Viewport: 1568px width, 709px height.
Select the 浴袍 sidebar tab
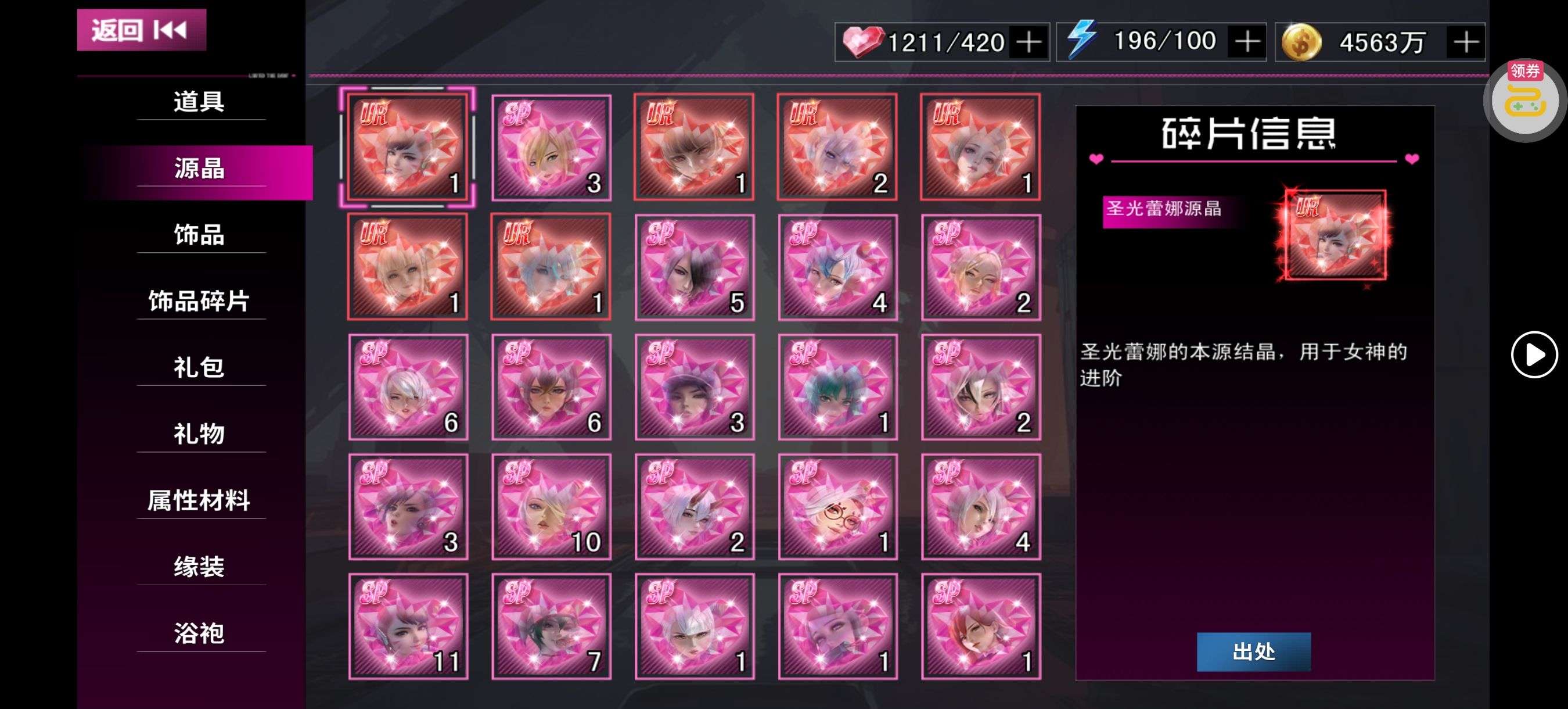(x=200, y=633)
